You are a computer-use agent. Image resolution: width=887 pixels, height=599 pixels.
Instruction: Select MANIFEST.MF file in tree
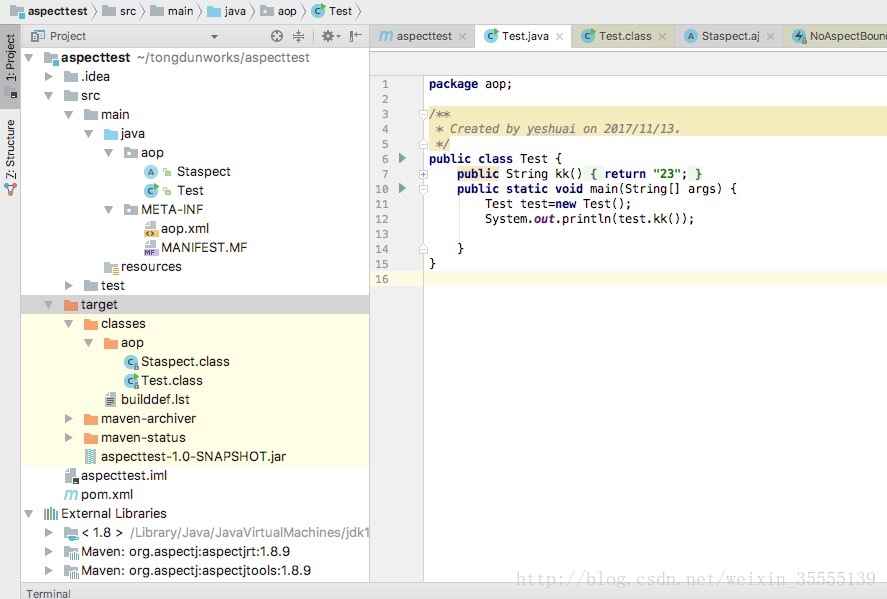tap(204, 248)
